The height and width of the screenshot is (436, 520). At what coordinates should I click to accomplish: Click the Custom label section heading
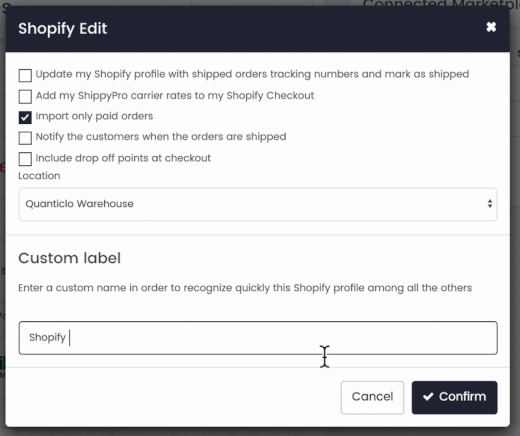[70, 258]
